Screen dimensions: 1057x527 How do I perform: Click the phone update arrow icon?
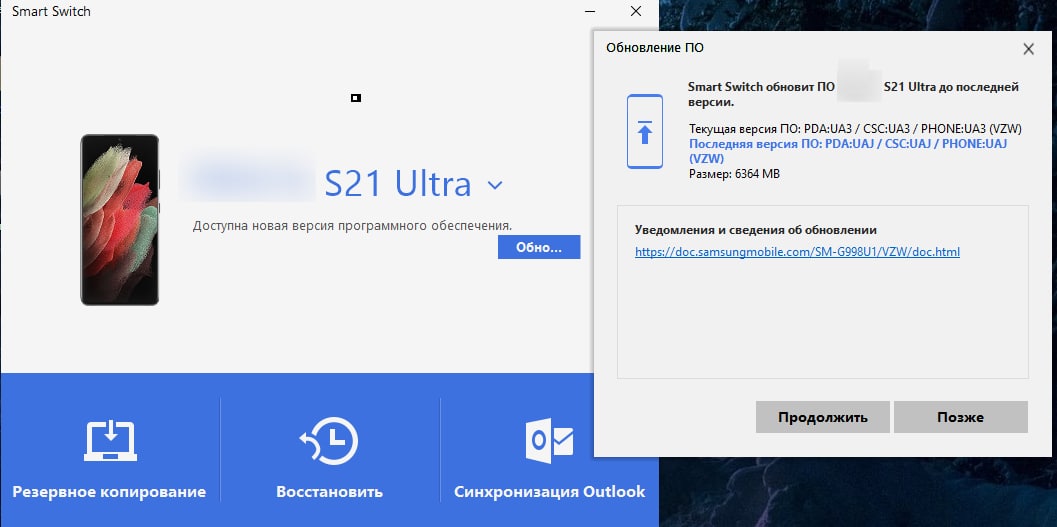pos(645,131)
